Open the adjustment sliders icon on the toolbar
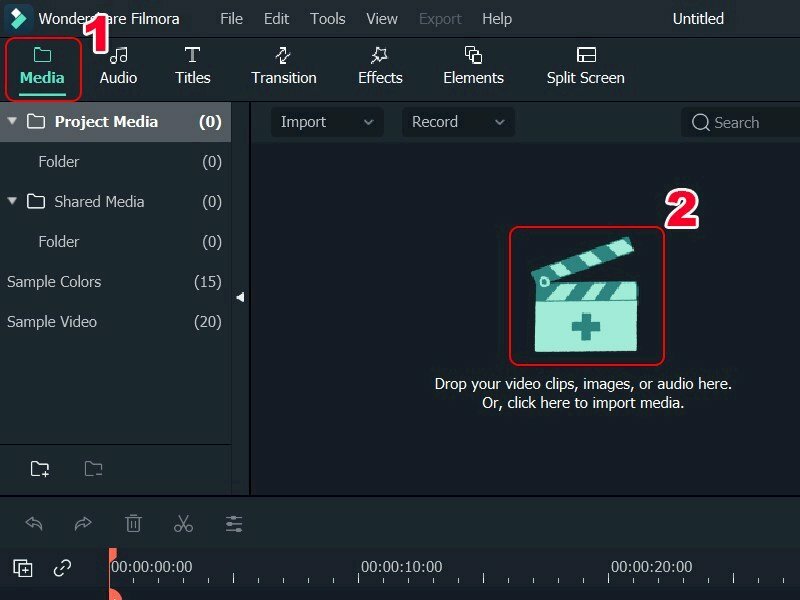 point(234,523)
